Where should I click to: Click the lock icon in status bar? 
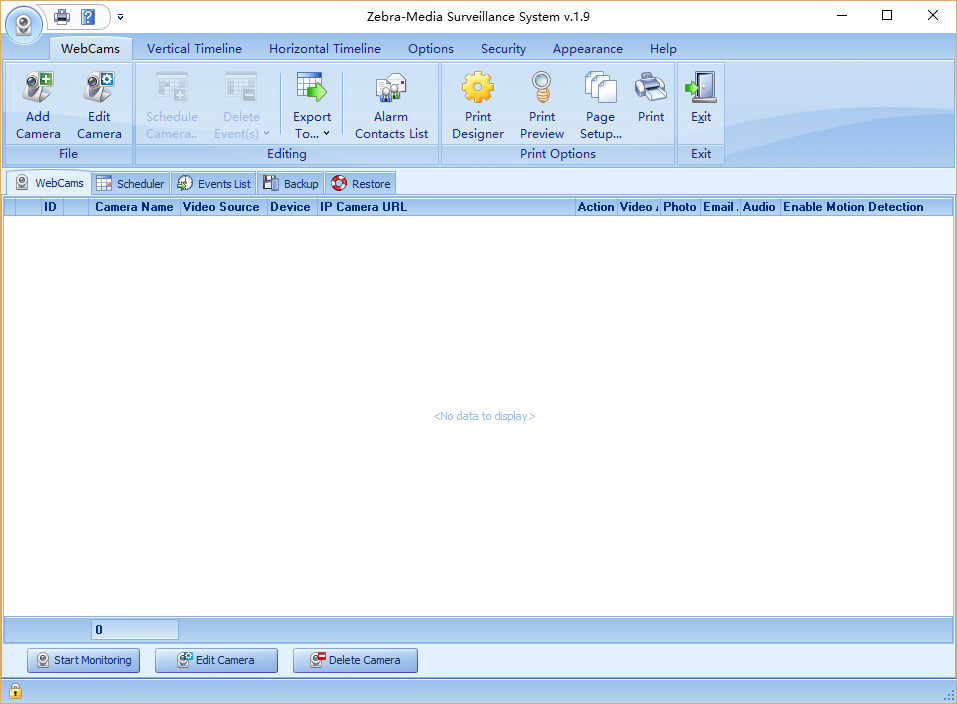tap(15, 691)
